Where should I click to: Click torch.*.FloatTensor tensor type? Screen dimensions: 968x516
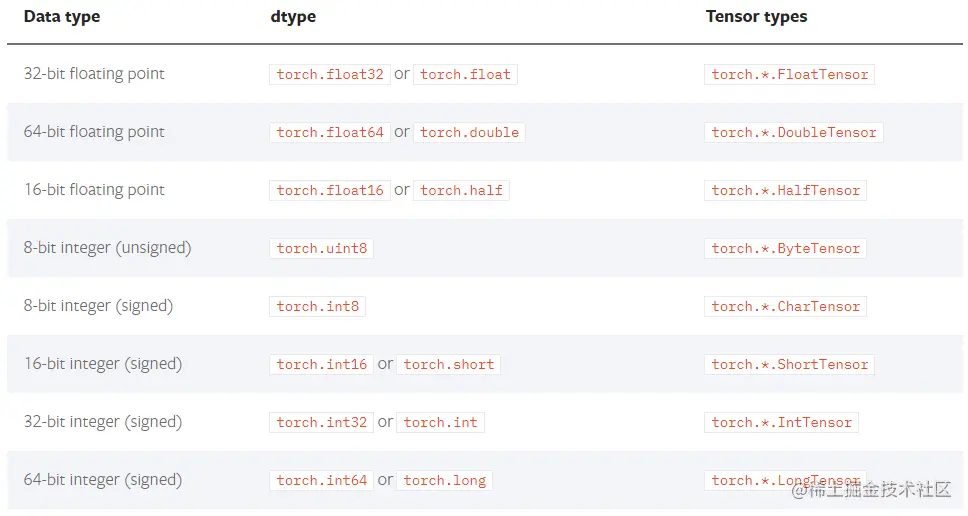790,75
